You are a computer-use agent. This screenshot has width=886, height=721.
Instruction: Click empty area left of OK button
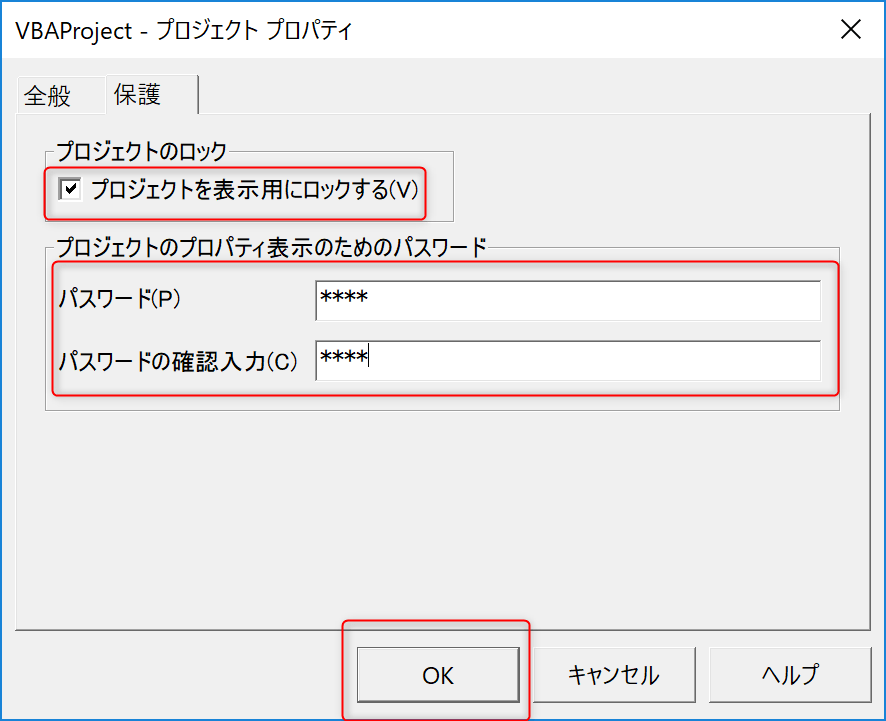pos(180,675)
